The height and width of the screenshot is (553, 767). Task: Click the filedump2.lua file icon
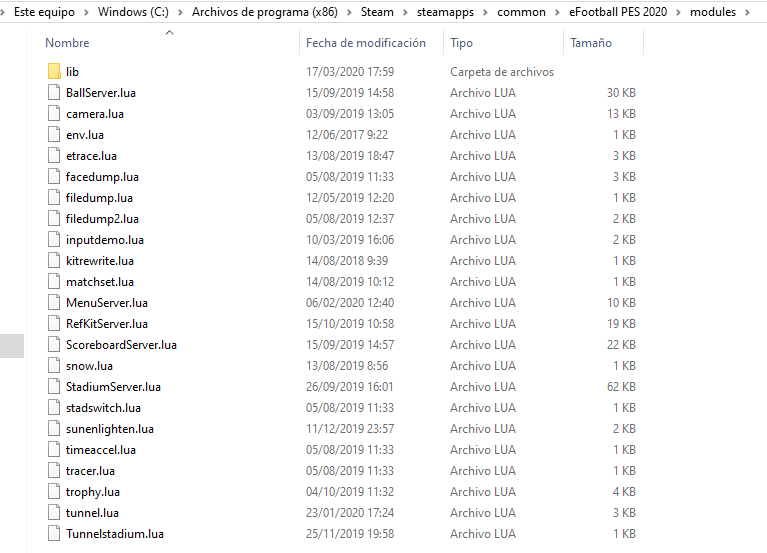(x=54, y=219)
